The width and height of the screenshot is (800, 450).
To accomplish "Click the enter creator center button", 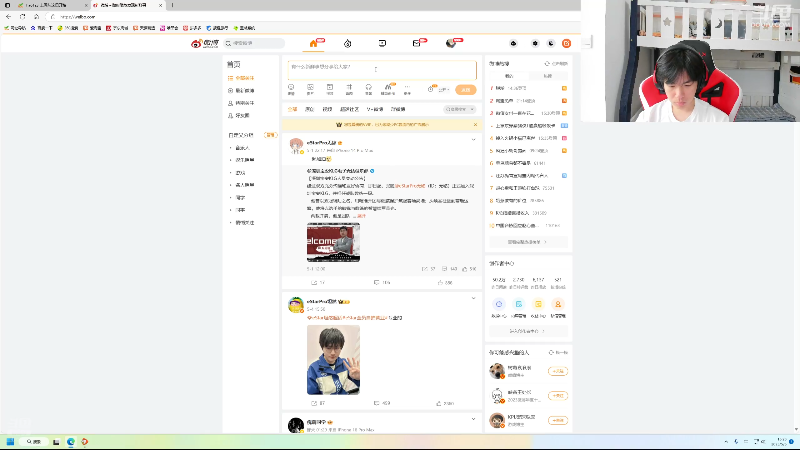I will coord(528,331).
